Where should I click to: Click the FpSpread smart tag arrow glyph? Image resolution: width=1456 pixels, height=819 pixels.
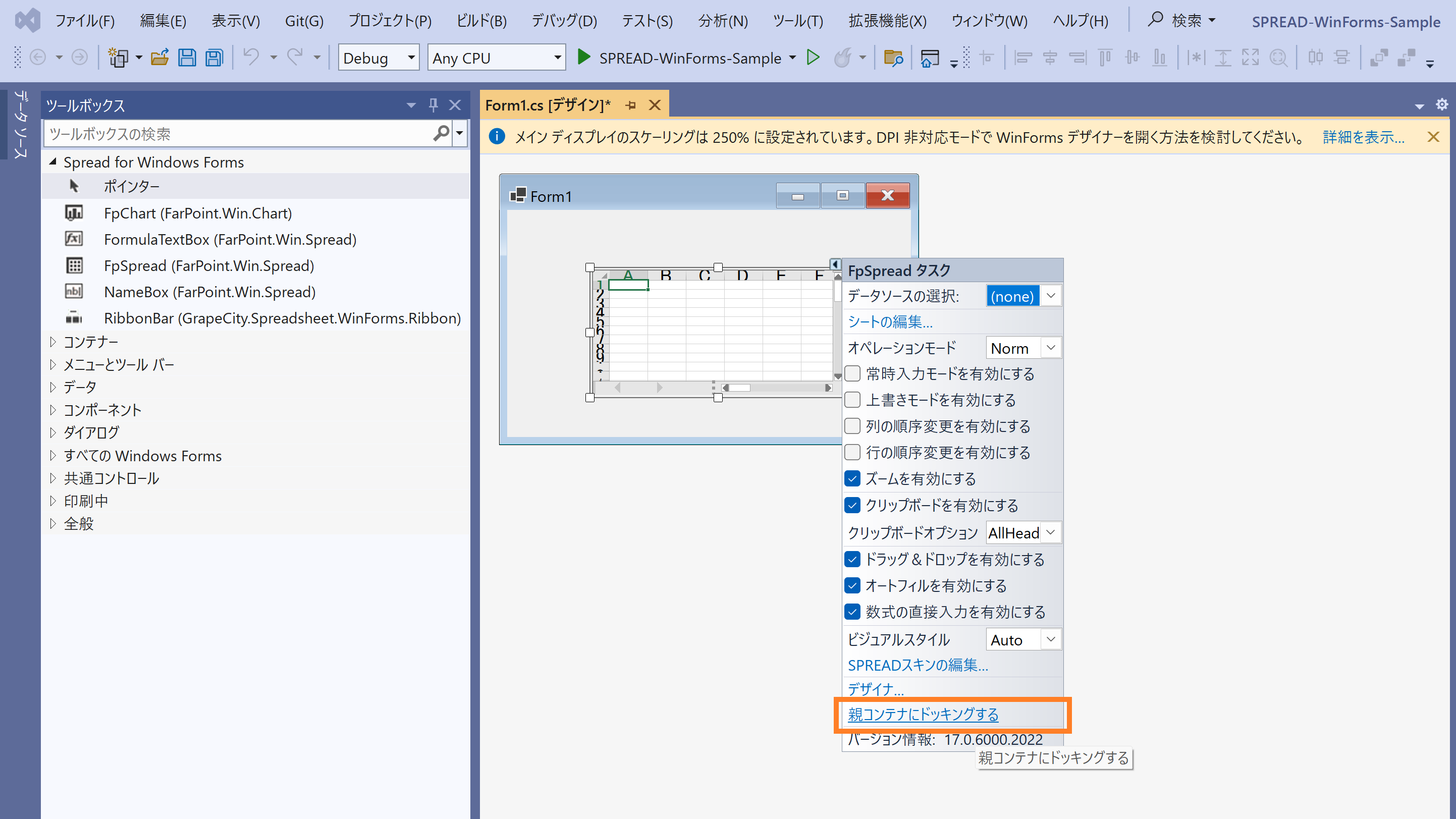click(835, 264)
